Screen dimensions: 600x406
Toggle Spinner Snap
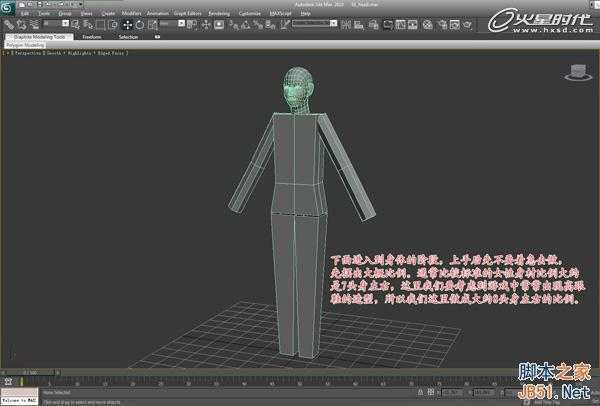point(271,25)
